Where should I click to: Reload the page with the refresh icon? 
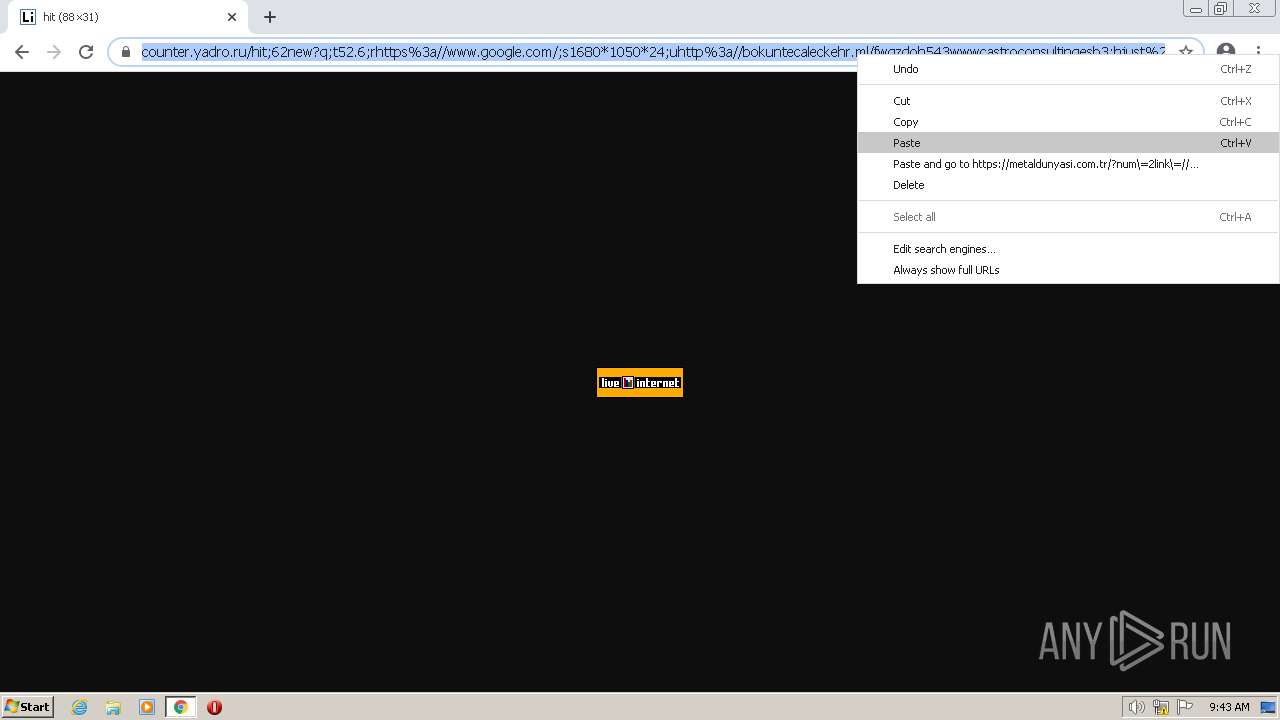pyautogui.click(x=86, y=52)
